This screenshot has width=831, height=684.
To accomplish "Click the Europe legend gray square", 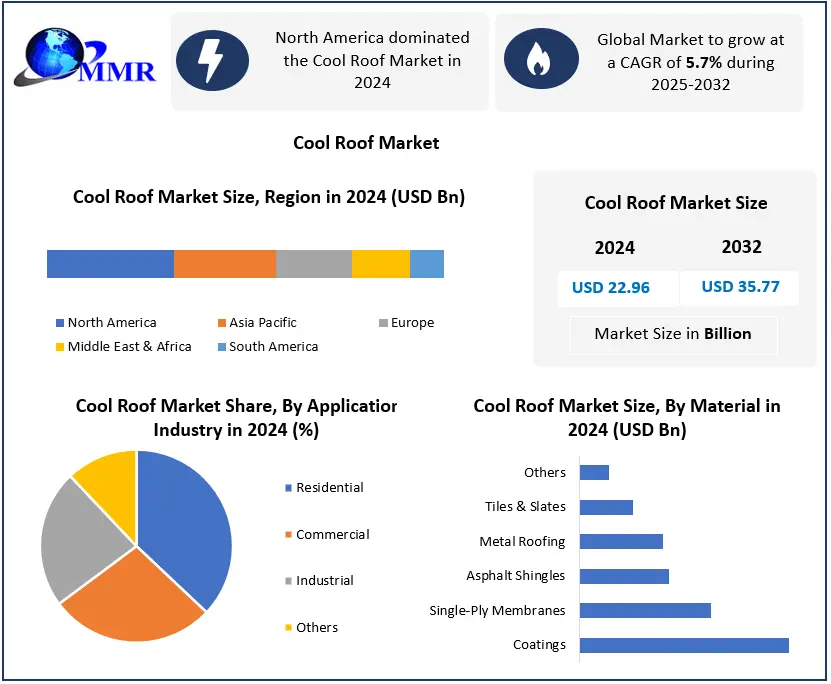I will point(383,323).
